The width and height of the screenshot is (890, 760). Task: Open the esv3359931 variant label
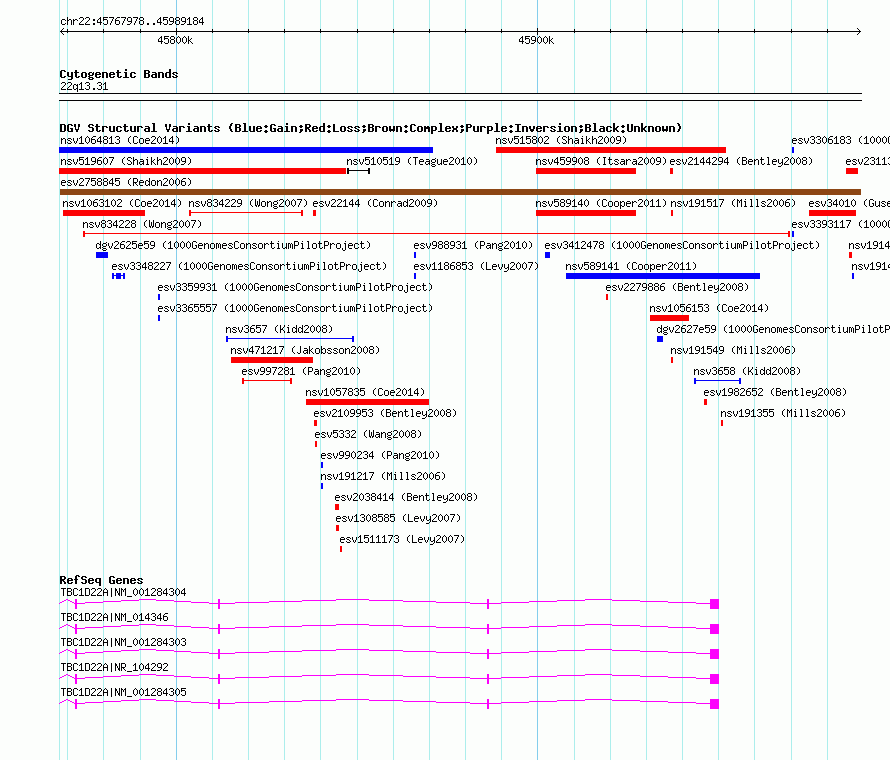click(x=295, y=287)
